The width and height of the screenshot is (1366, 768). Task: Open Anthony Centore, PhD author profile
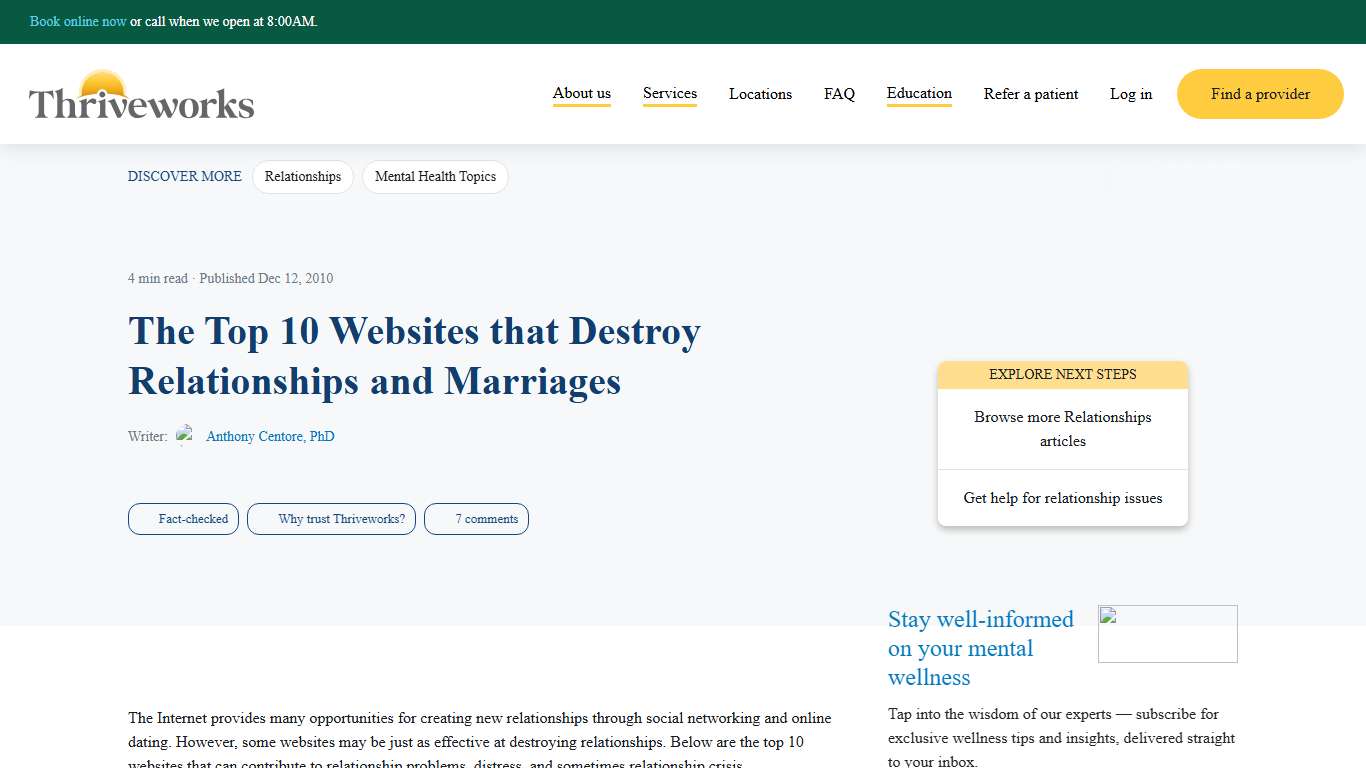coord(270,435)
